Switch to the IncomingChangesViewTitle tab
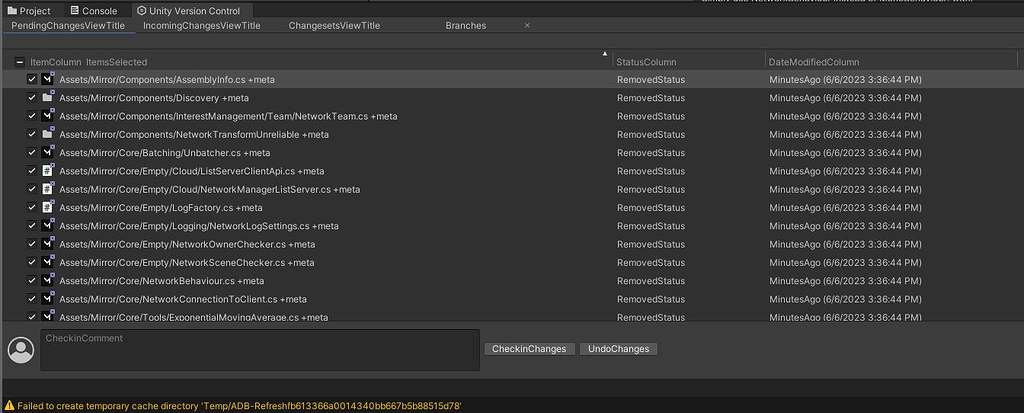Viewport: 1024px width, 413px height. [x=201, y=26]
